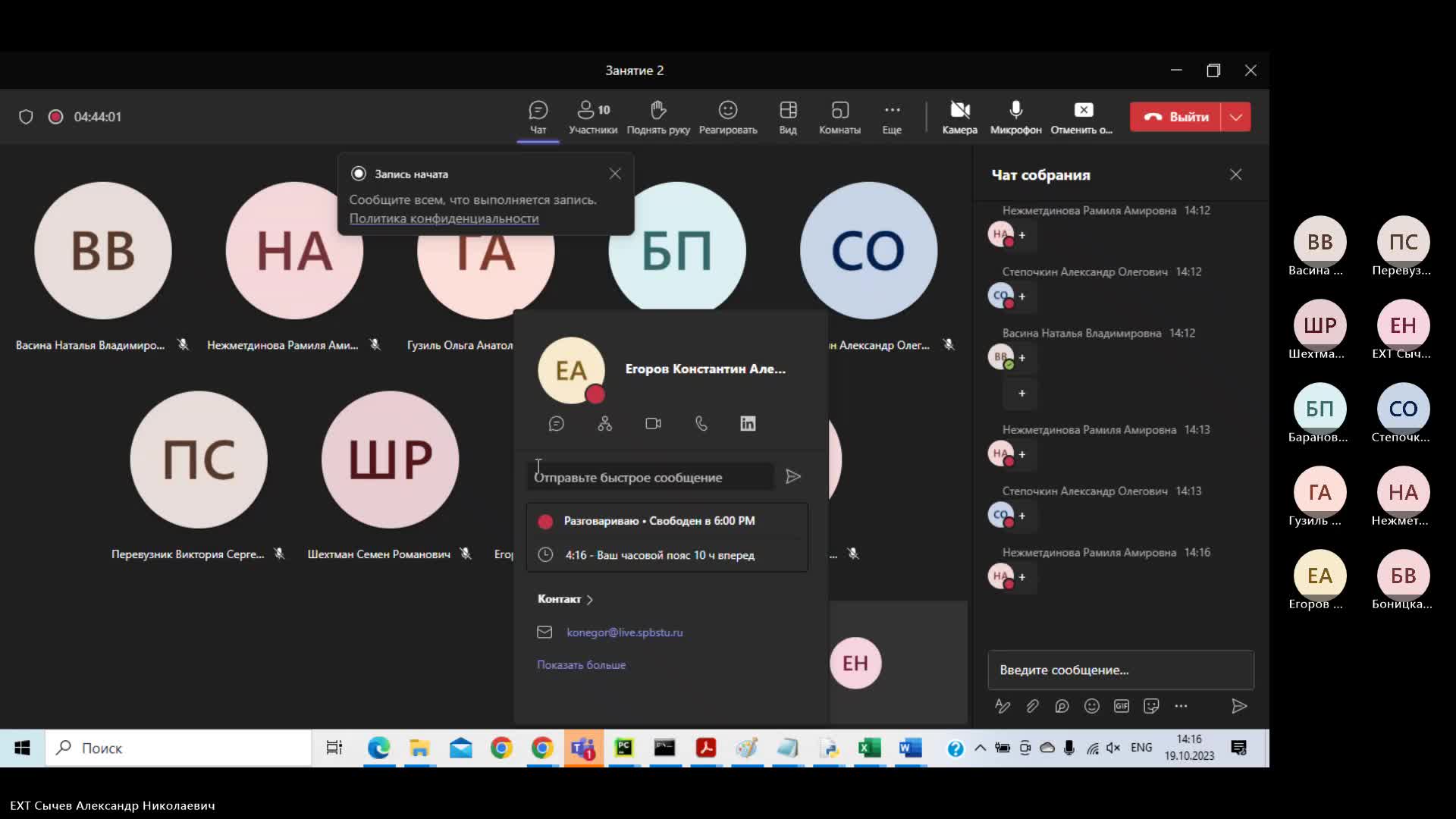This screenshot has width=1456, height=819.
Task: Open LinkedIn profile icon in contact card
Action: coord(748,424)
